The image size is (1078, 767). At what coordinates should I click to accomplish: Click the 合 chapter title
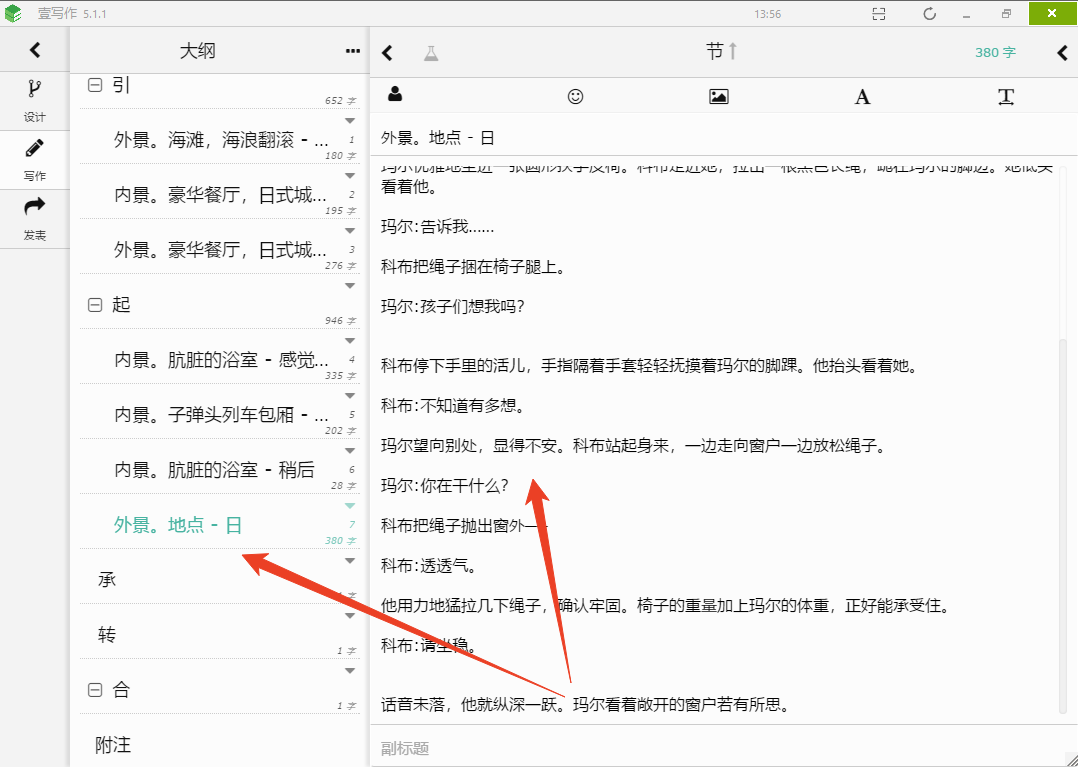121,690
